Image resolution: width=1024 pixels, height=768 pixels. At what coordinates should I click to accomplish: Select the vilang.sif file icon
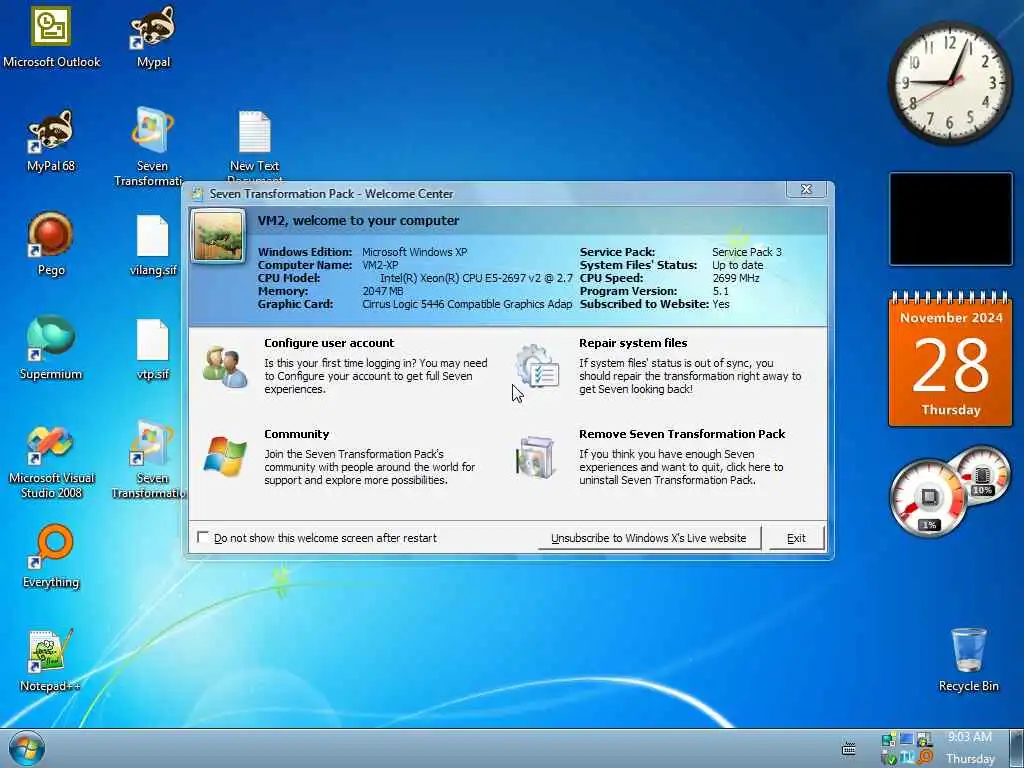click(153, 246)
